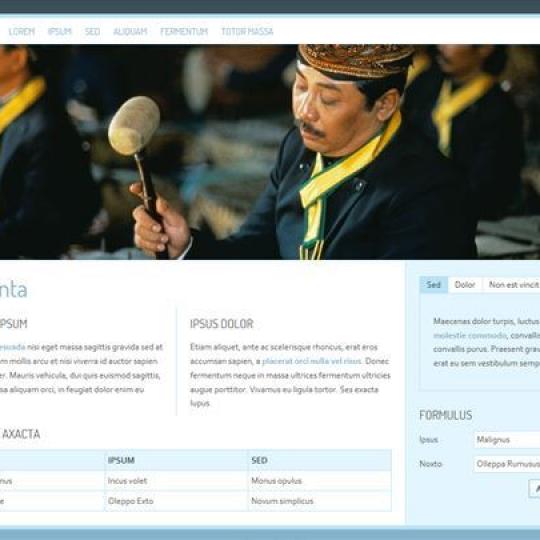Select SED in the top navigation

[x=92, y=32]
